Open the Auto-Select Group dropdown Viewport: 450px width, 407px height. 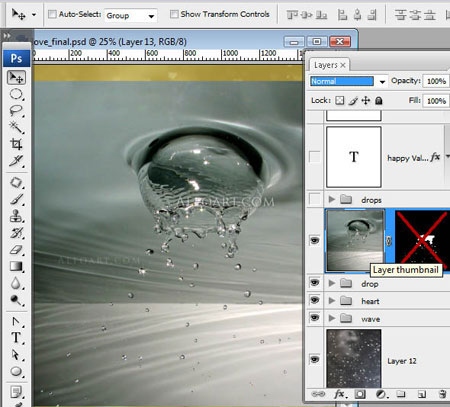pyautogui.click(x=130, y=15)
